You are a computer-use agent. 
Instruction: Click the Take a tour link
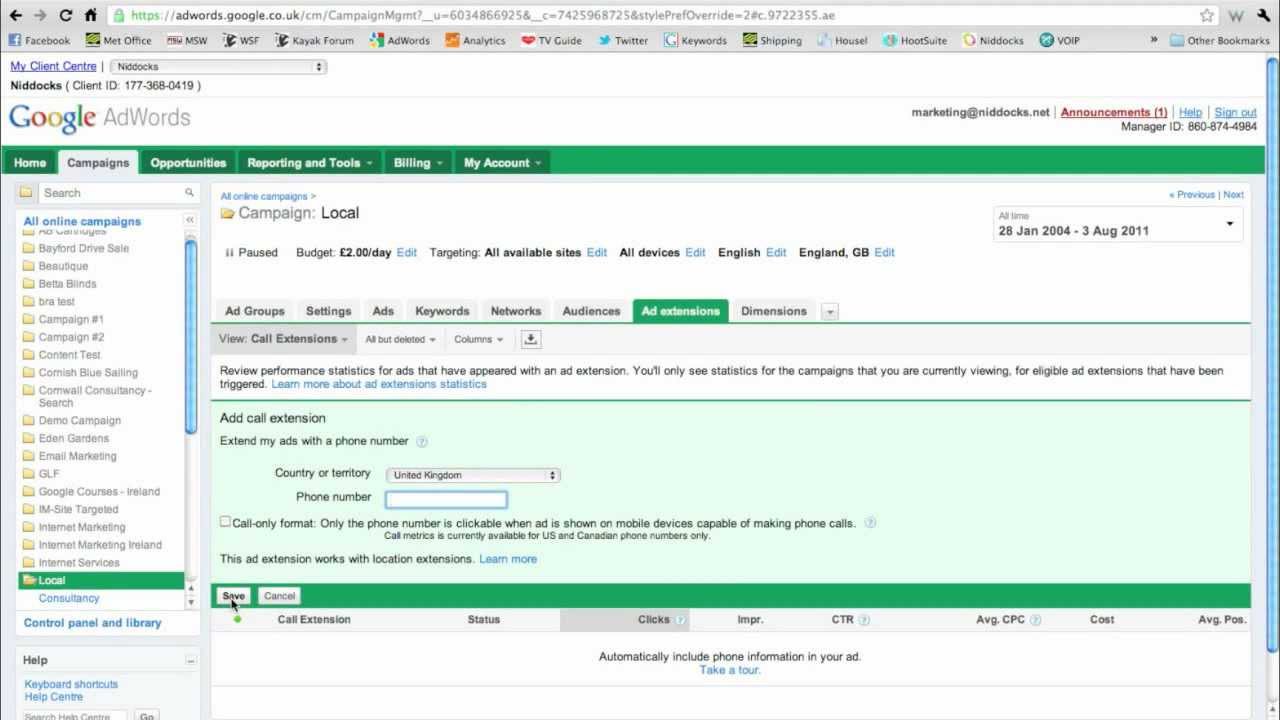[x=729, y=670]
